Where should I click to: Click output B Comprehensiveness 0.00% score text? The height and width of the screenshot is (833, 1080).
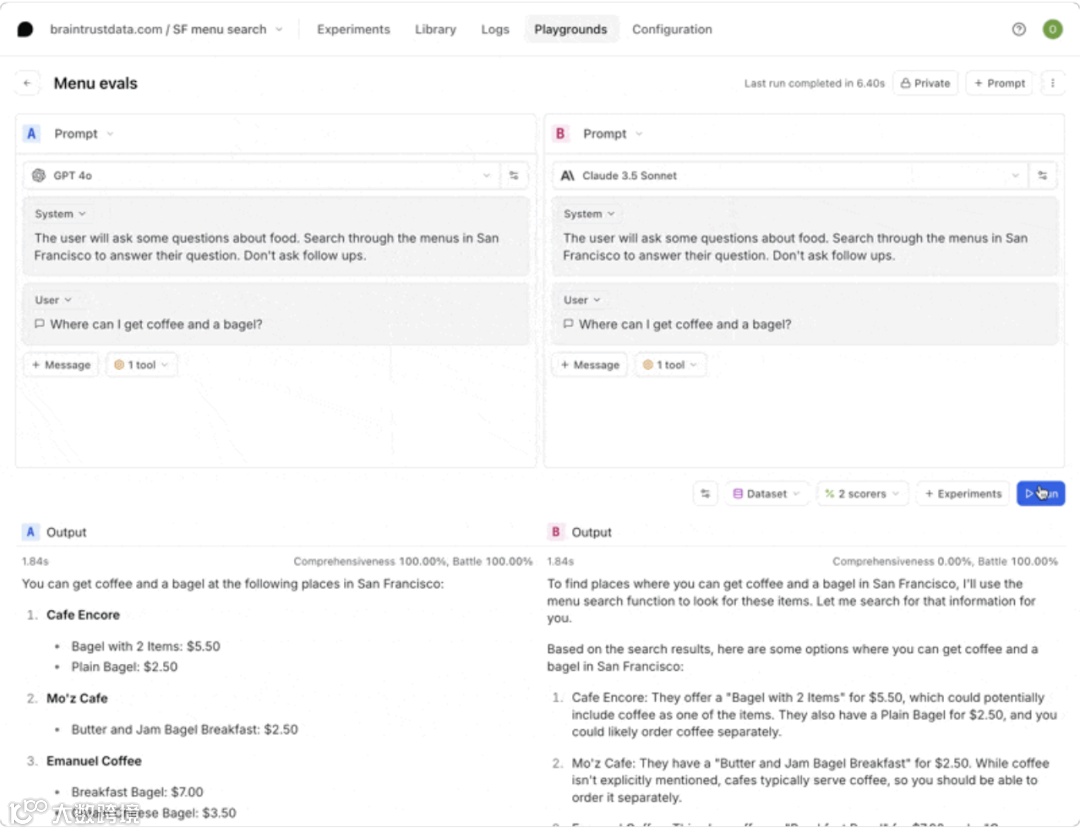(x=902, y=562)
